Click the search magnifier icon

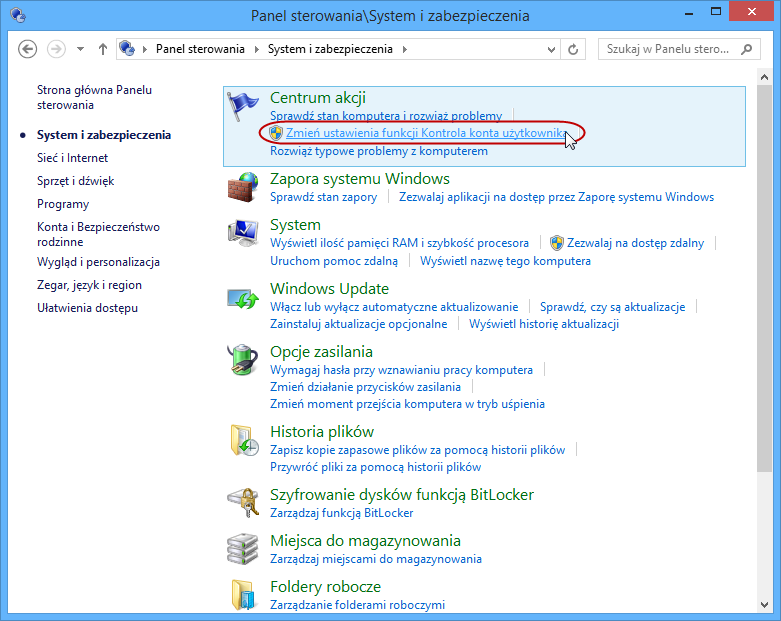pos(746,49)
